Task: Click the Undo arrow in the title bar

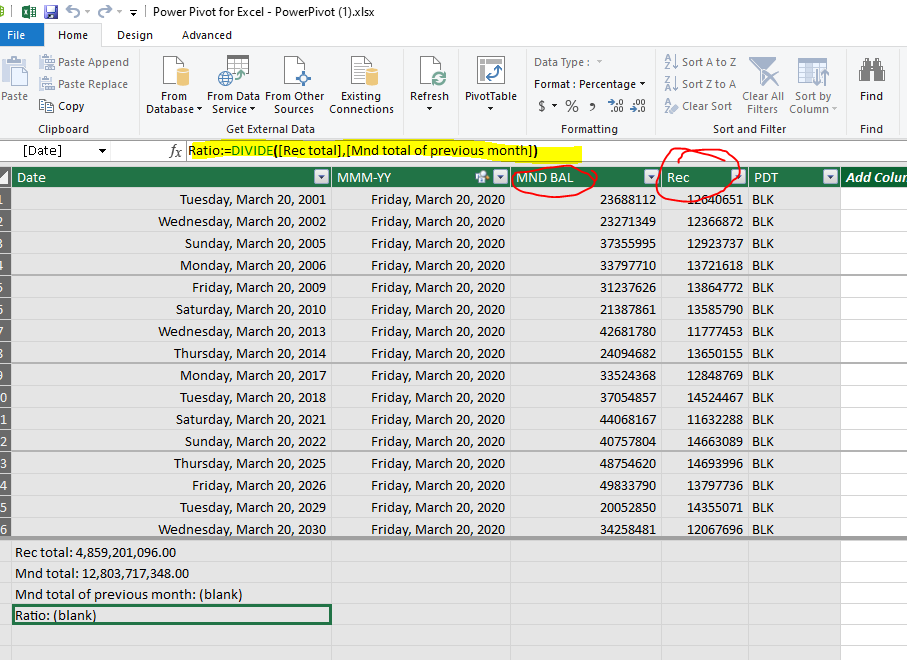Action: pos(73,12)
